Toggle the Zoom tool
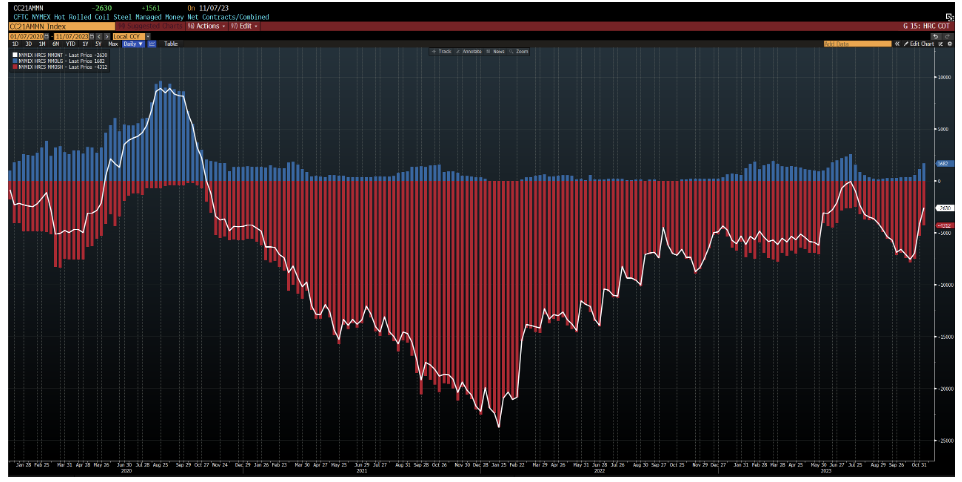 click(x=521, y=51)
